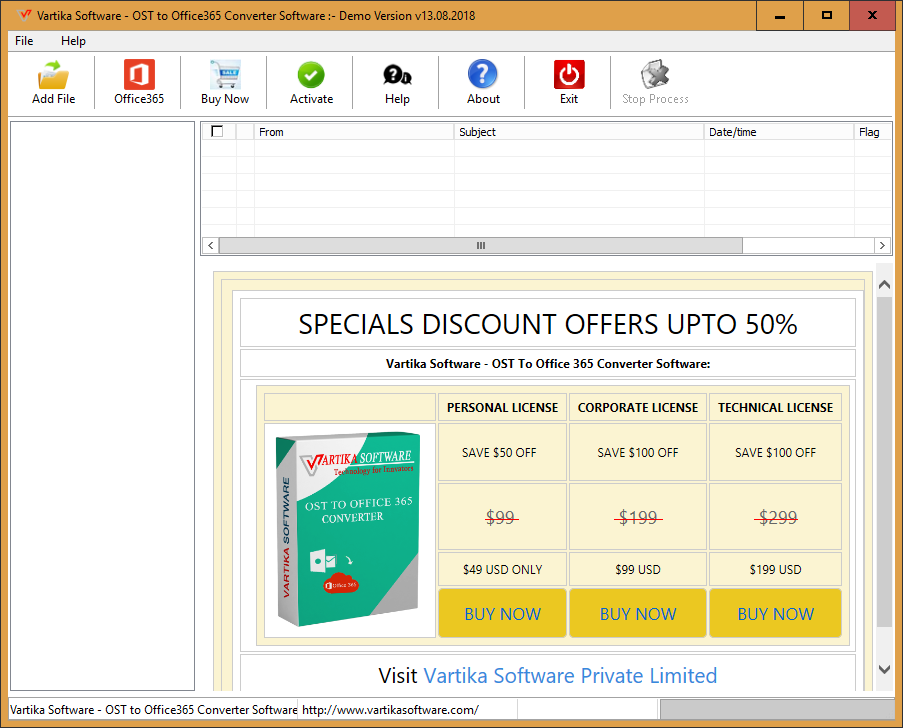Click the struck-through $299 price
Image resolution: width=903 pixels, height=728 pixels.
point(777,517)
